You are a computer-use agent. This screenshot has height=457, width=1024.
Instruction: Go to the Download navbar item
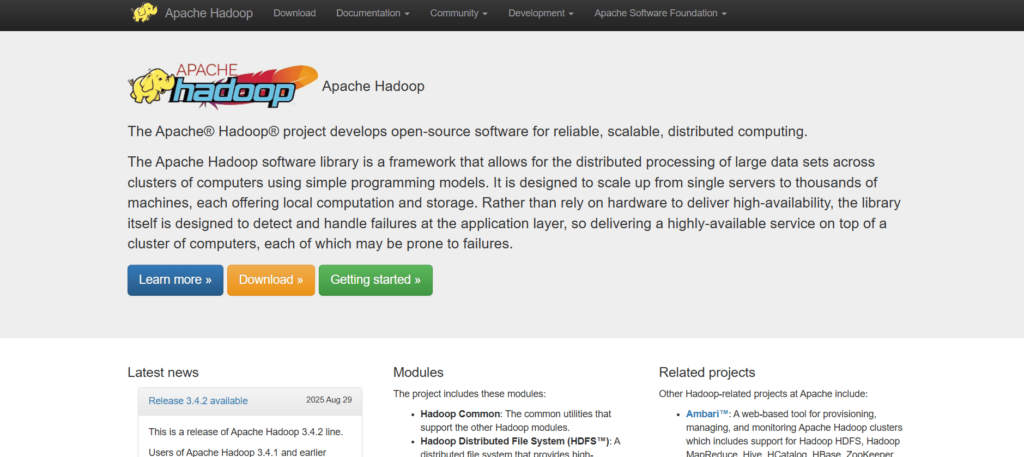(x=294, y=13)
